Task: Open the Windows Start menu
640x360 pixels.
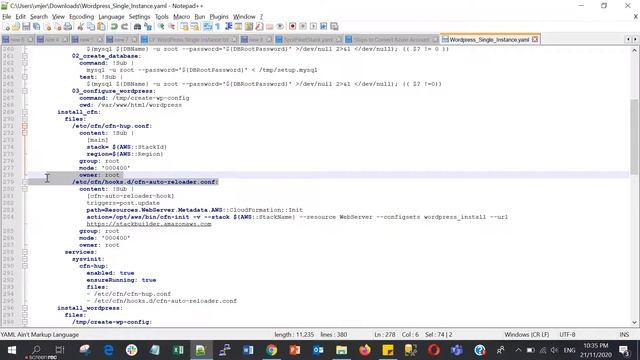Action: click(x=11, y=350)
